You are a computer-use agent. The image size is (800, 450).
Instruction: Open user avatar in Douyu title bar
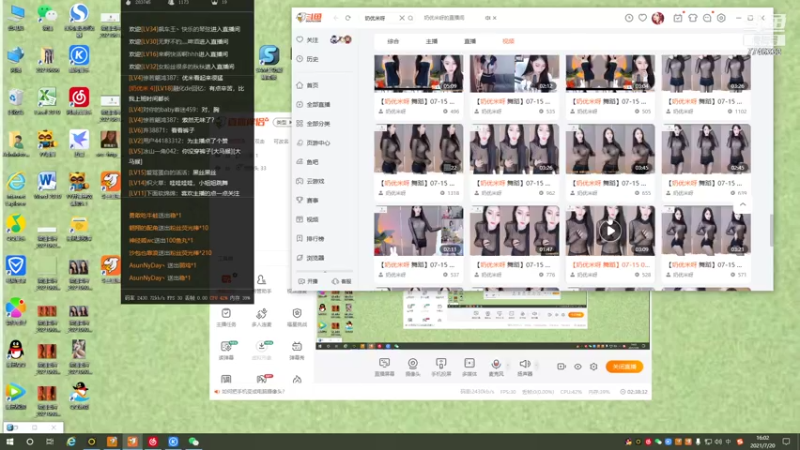(x=658, y=18)
